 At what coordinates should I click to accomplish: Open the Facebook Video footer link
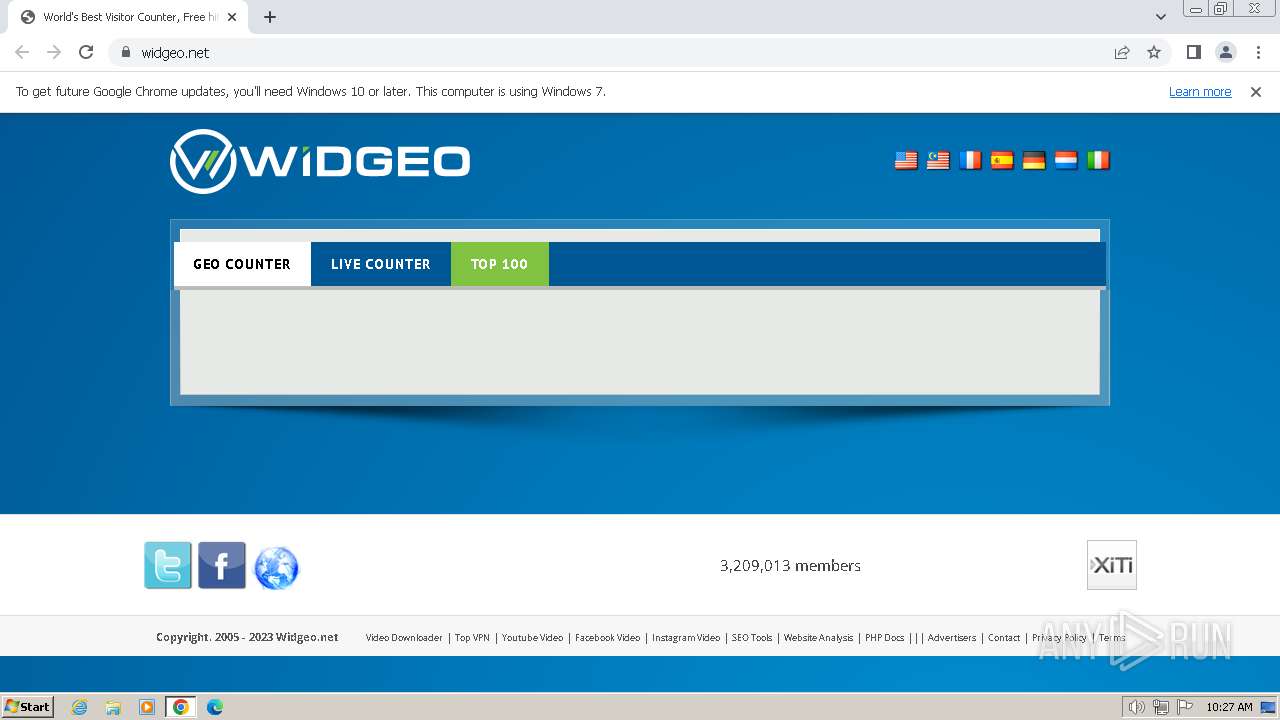tap(607, 637)
